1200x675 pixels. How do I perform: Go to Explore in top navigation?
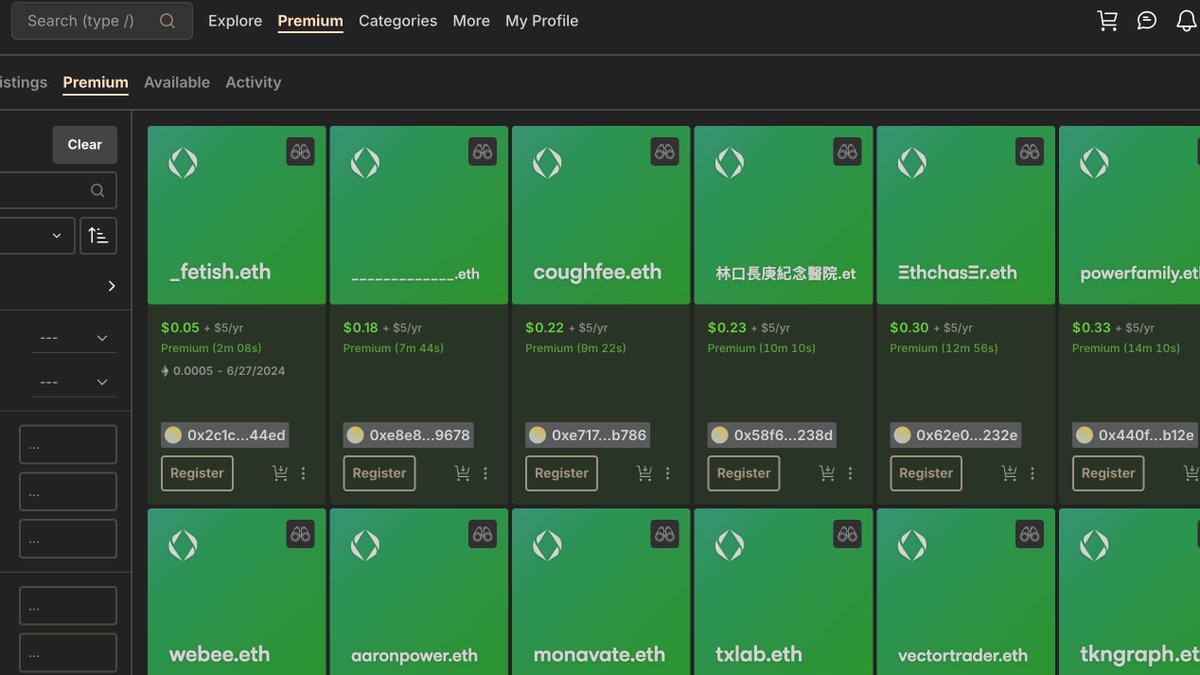(x=235, y=21)
